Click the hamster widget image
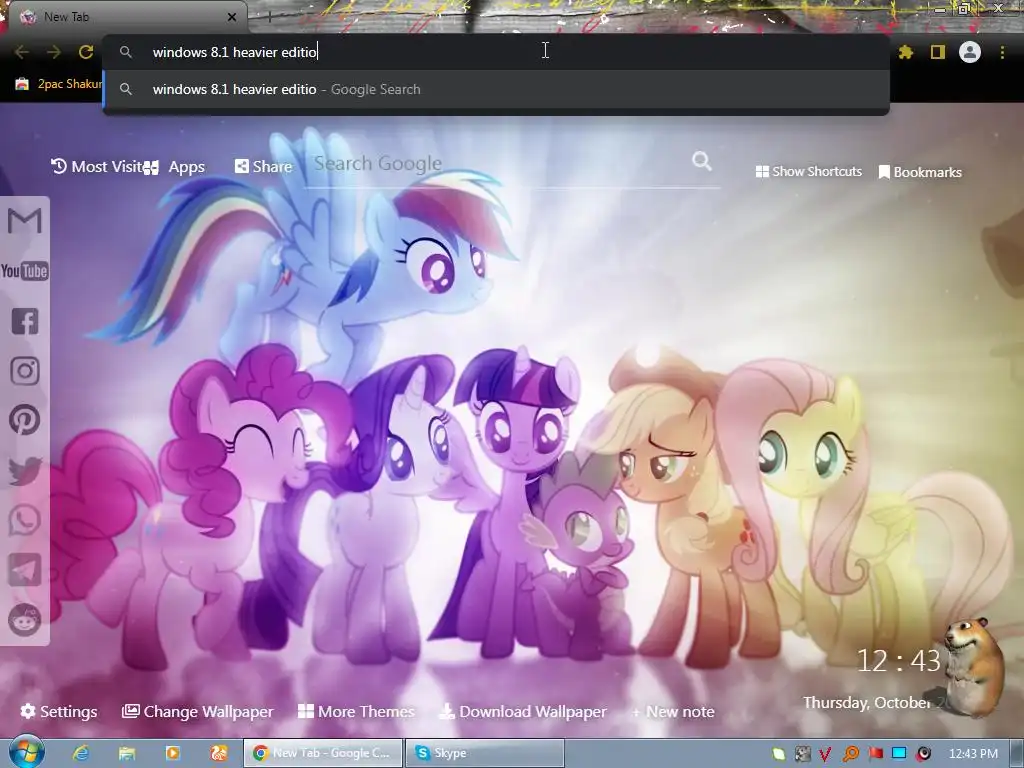Image resolution: width=1024 pixels, height=768 pixels. [973, 666]
